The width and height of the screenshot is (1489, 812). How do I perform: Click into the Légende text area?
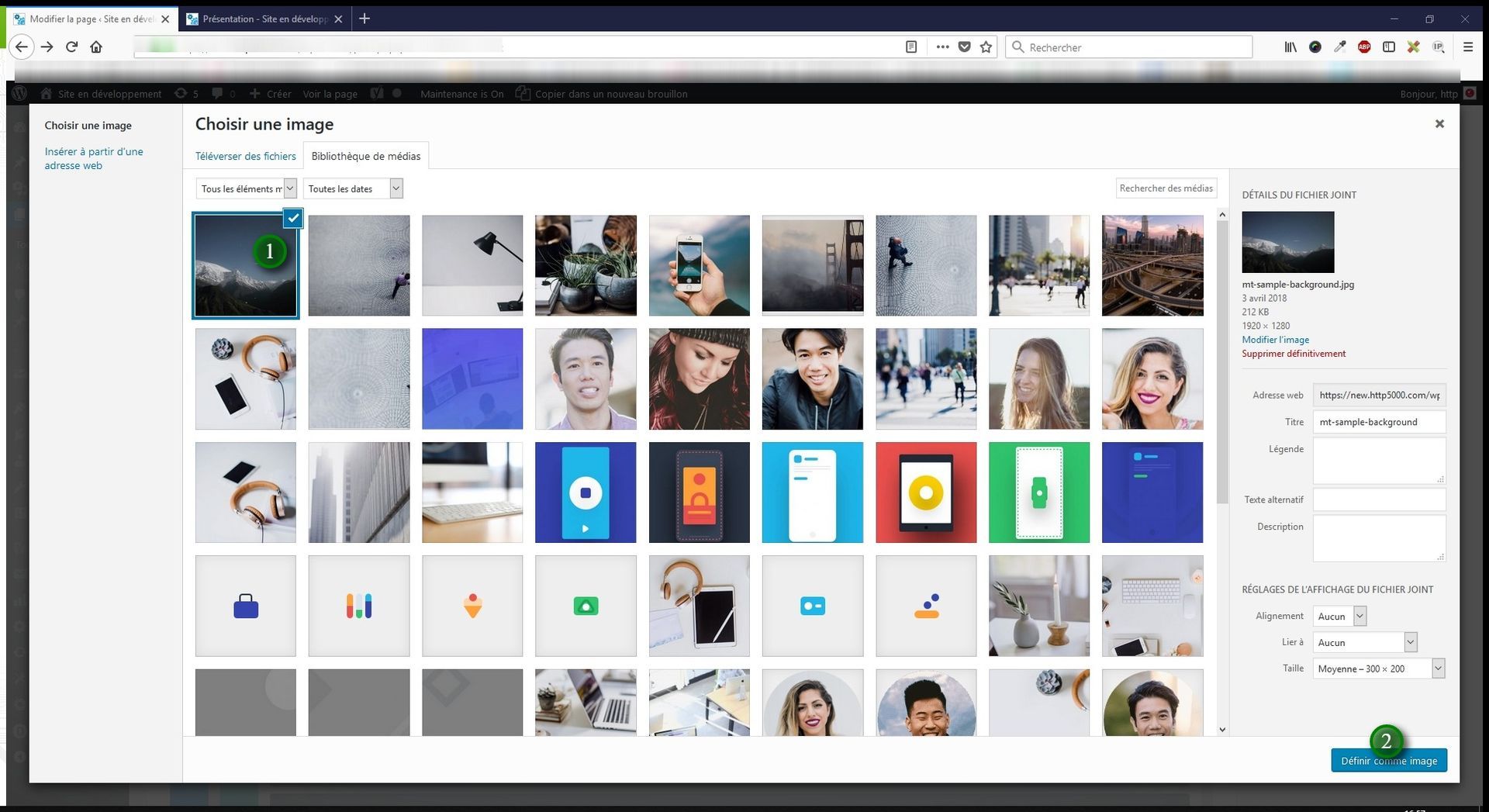point(1379,461)
